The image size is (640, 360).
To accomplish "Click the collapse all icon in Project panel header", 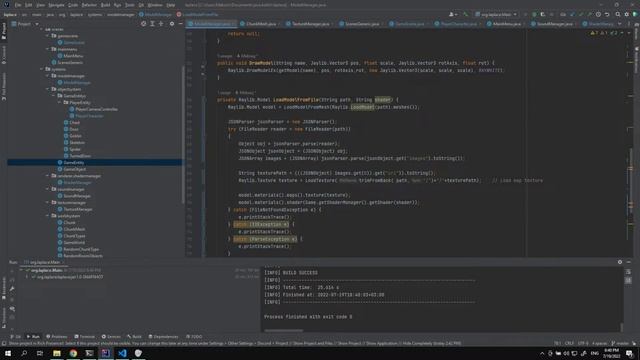I will coord(161,24).
